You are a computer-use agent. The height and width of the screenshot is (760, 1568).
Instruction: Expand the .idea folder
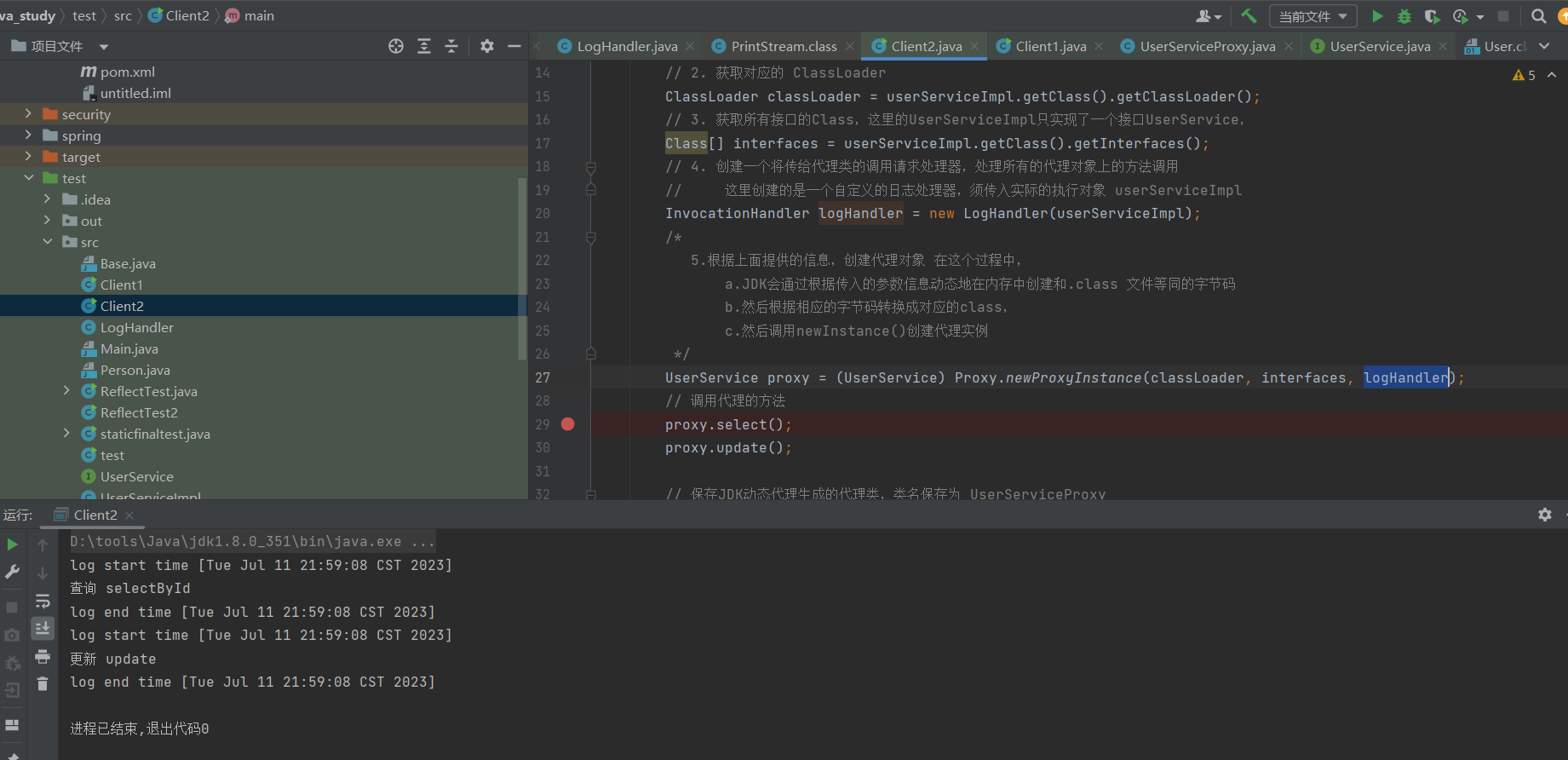[47, 199]
